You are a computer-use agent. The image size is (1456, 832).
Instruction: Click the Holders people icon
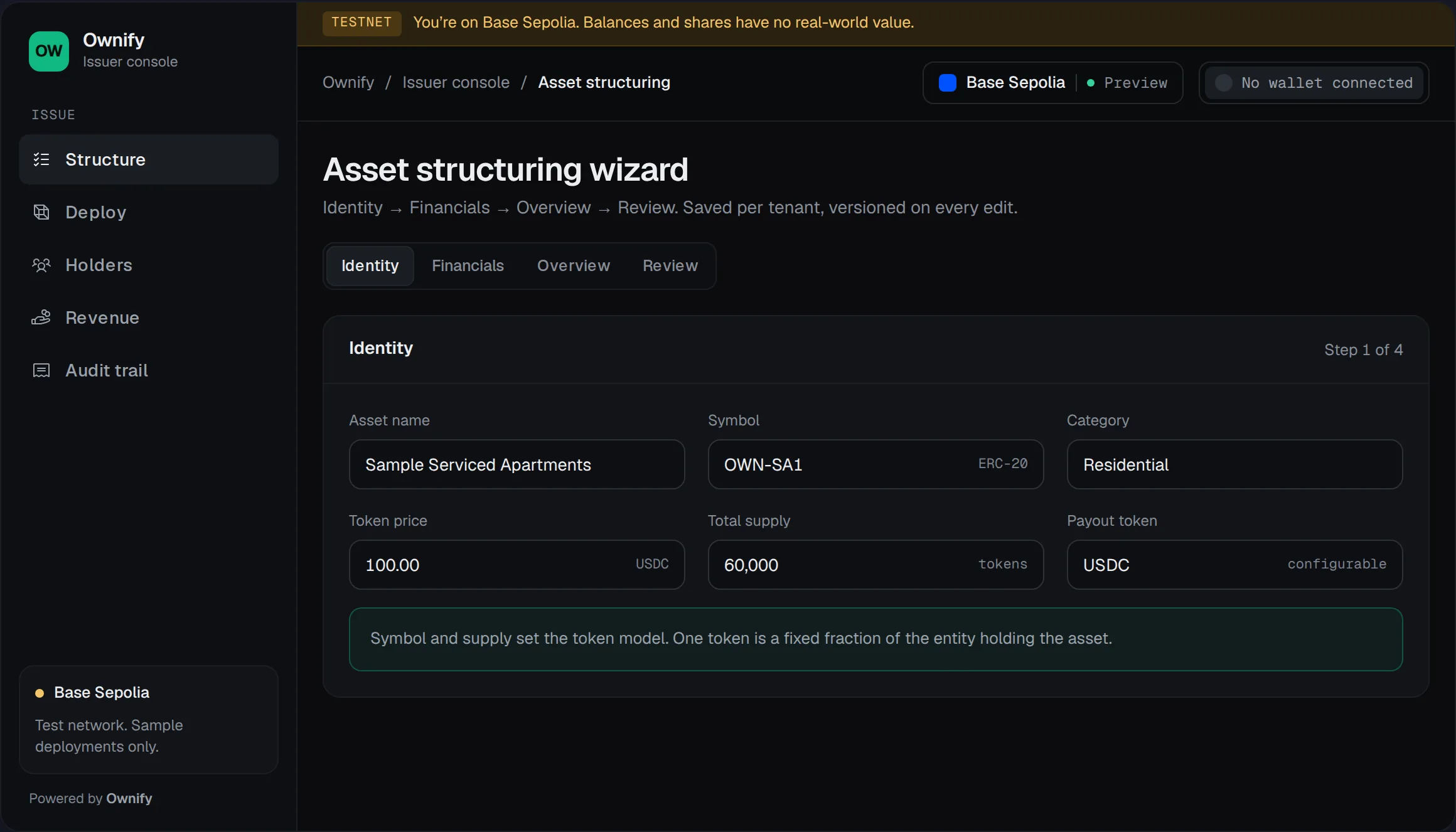coord(41,265)
